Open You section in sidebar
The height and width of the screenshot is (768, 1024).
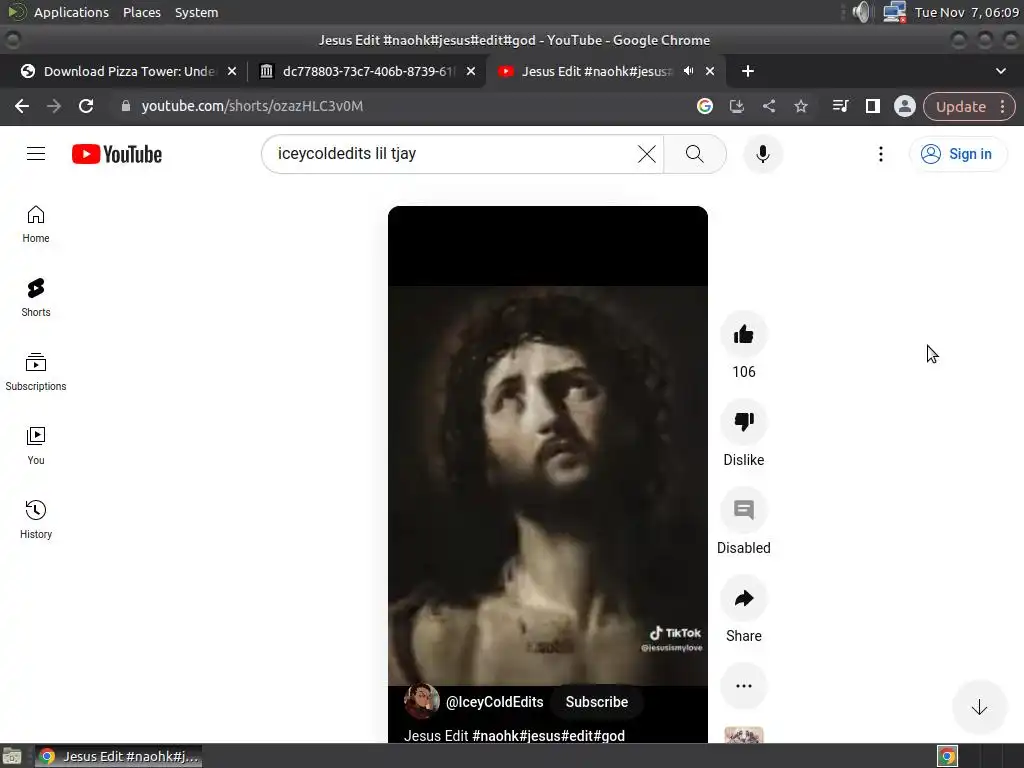coord(36,445)
